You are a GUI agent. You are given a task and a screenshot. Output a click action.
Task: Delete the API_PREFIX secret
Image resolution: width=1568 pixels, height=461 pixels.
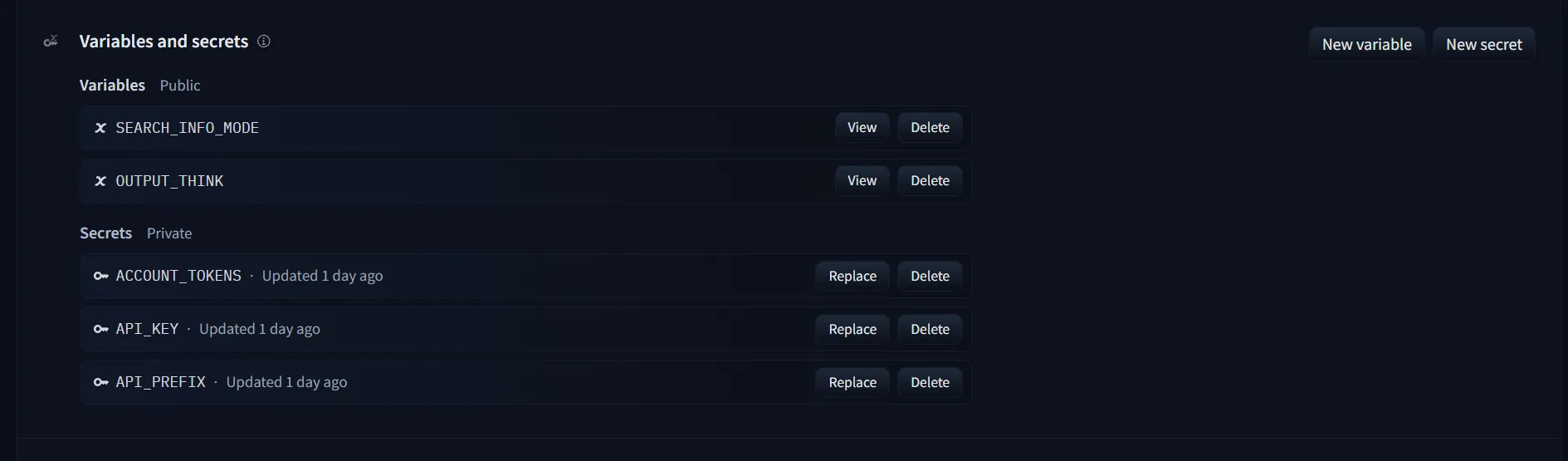click(930, 382)
